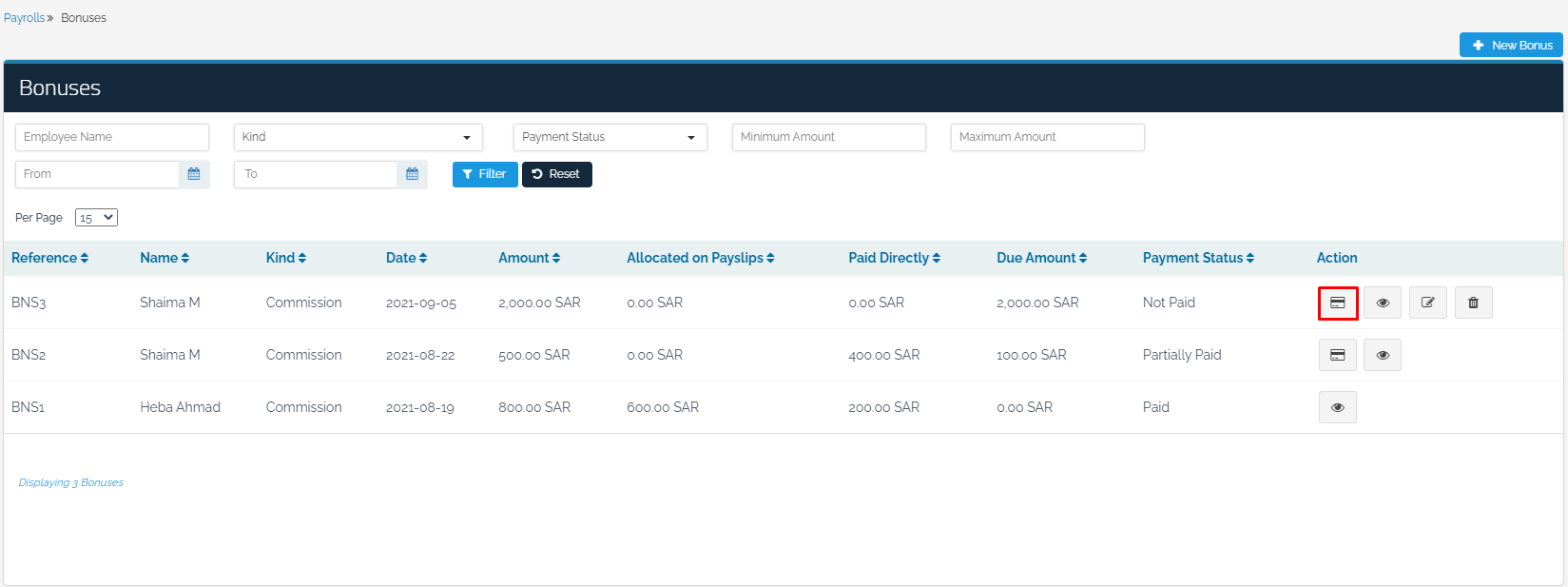View BNS3 bonus details via eye icon
Image resolution: width=1568 pixels, height=587 pixels.
[1382, 303]
